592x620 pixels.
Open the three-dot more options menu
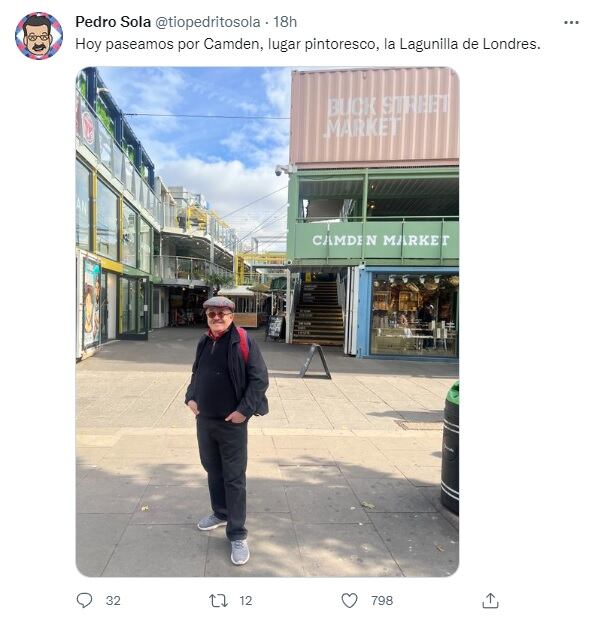(571, 23)
